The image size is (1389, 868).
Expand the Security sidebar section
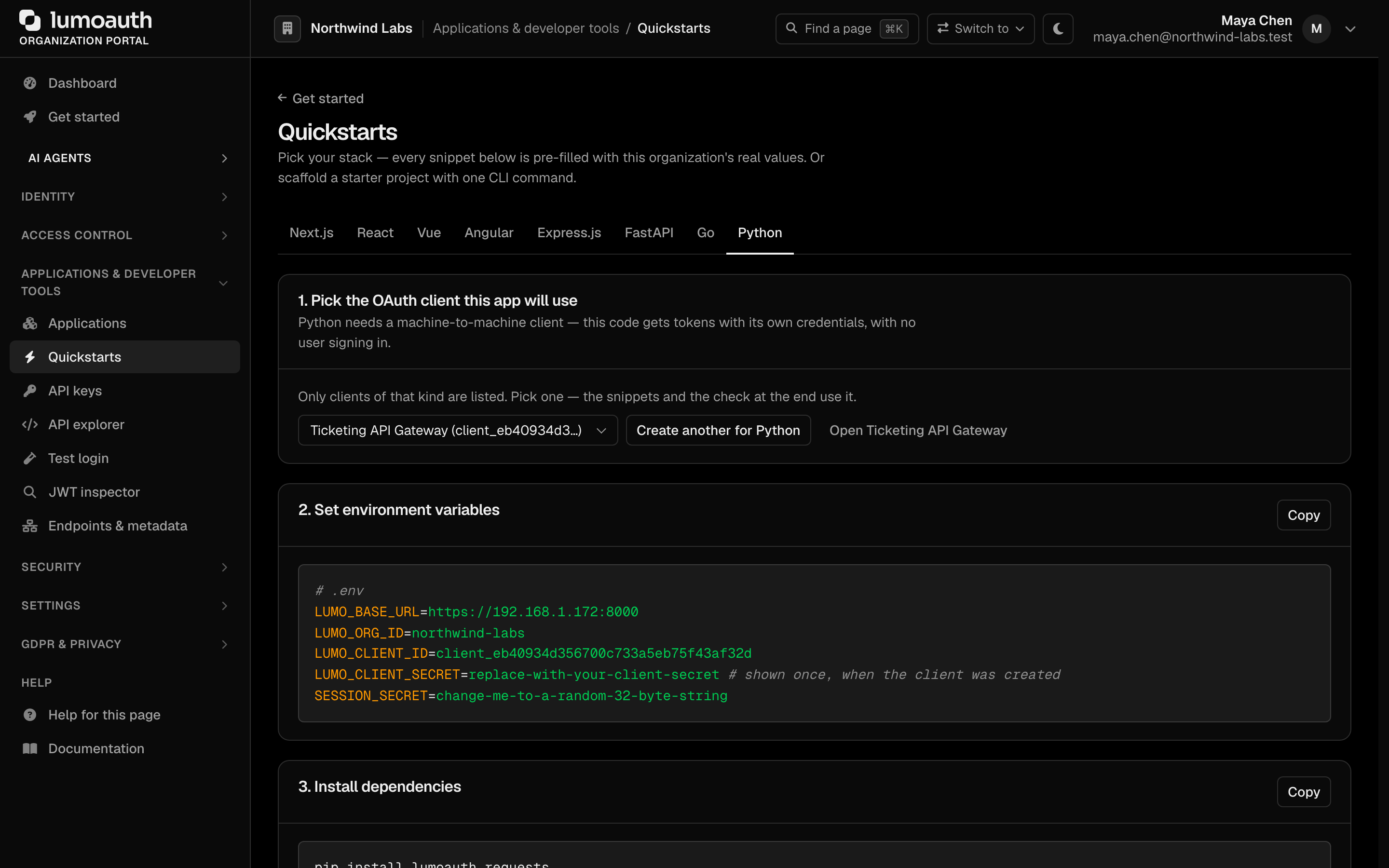coord(125,567)
